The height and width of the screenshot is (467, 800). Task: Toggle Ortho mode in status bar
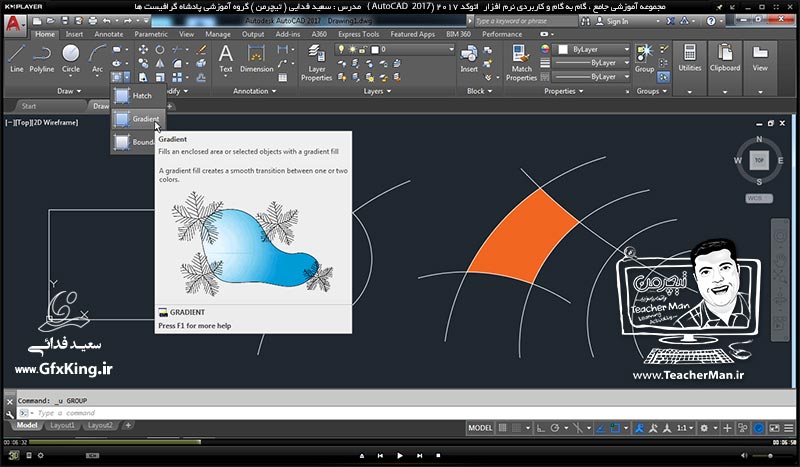pos(541,428)
